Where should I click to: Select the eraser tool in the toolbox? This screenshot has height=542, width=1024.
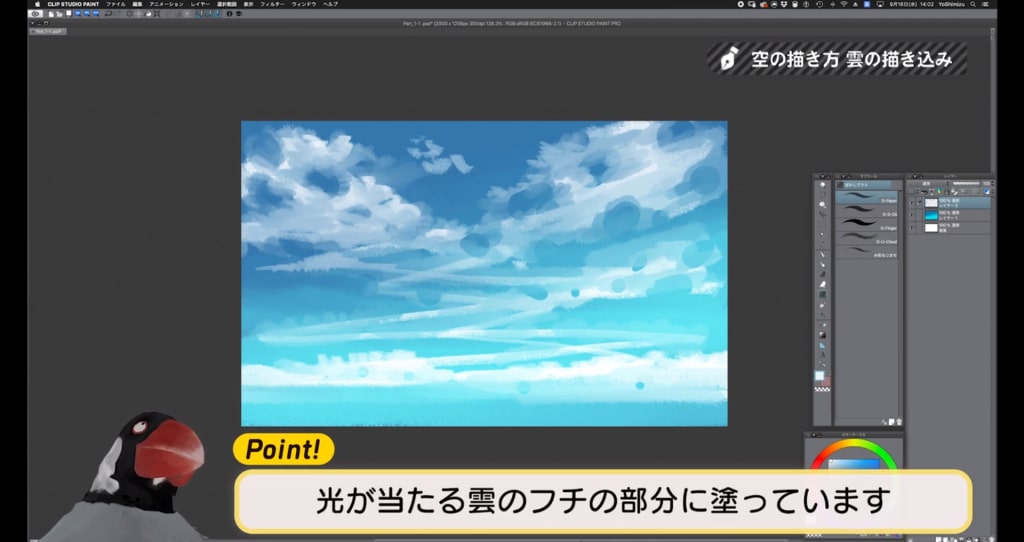point(823,284)
